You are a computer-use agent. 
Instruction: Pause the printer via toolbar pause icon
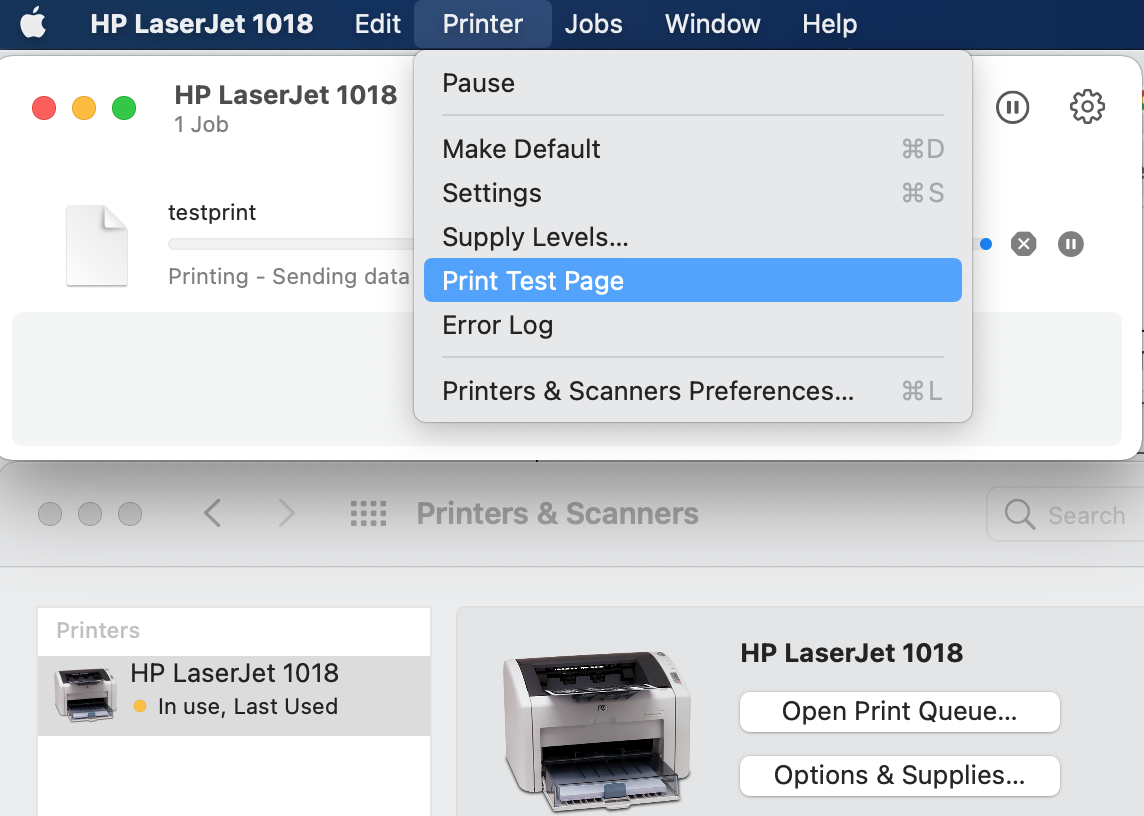click(1012, 107)
